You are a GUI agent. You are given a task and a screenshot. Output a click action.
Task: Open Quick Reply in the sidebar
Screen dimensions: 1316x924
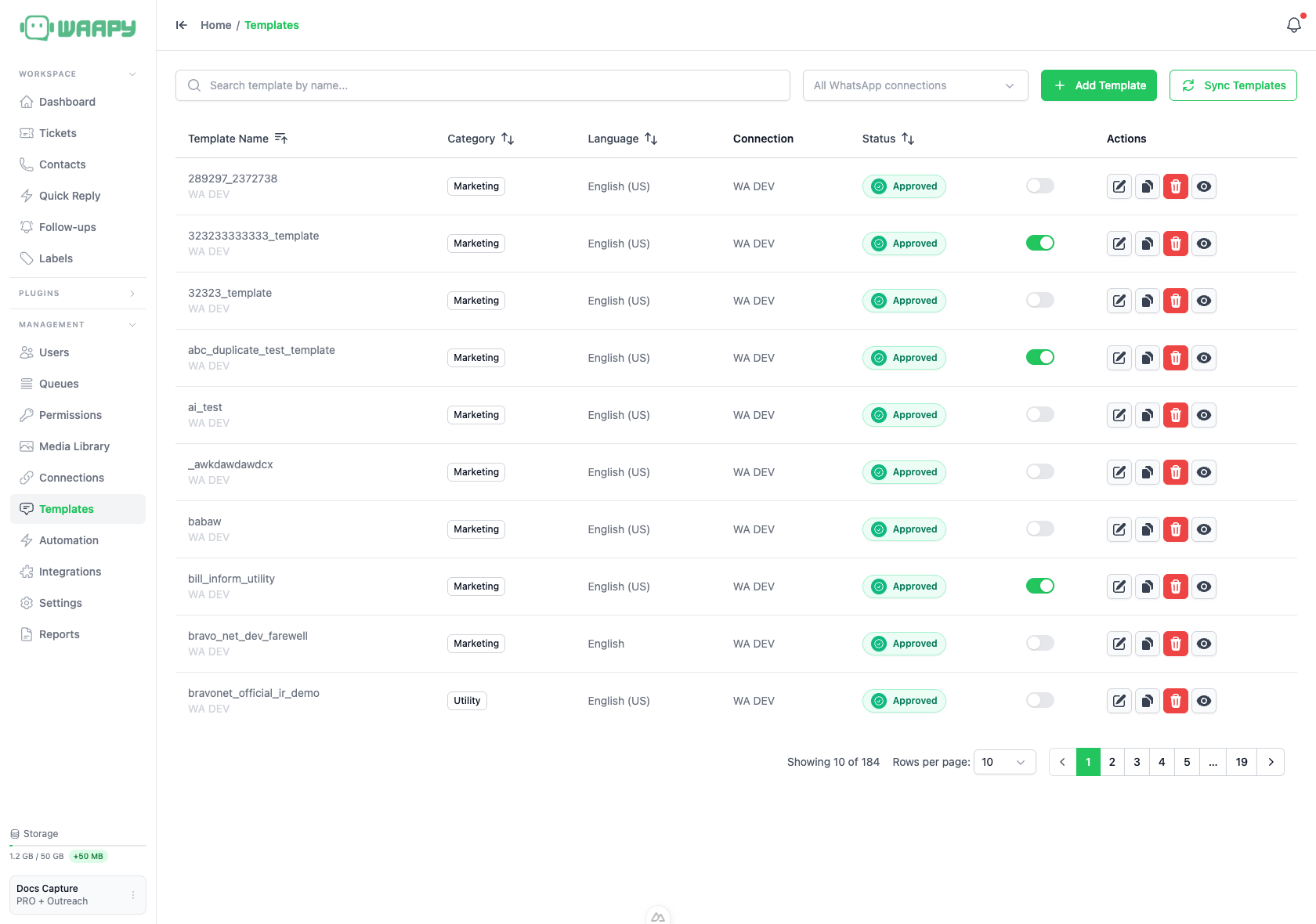click(78, 196)
